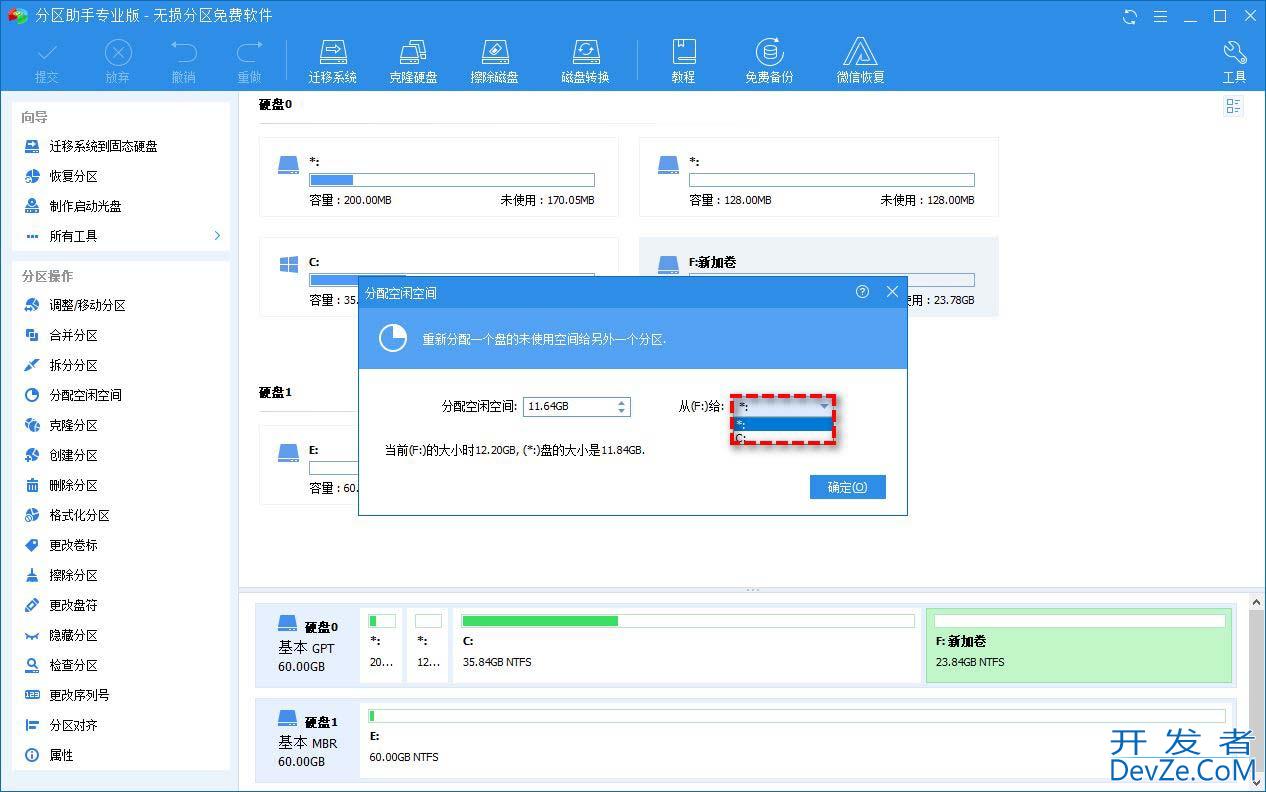Select the C: option in the dropdown list
The image size is (1266, 792).
pos(783,438)
